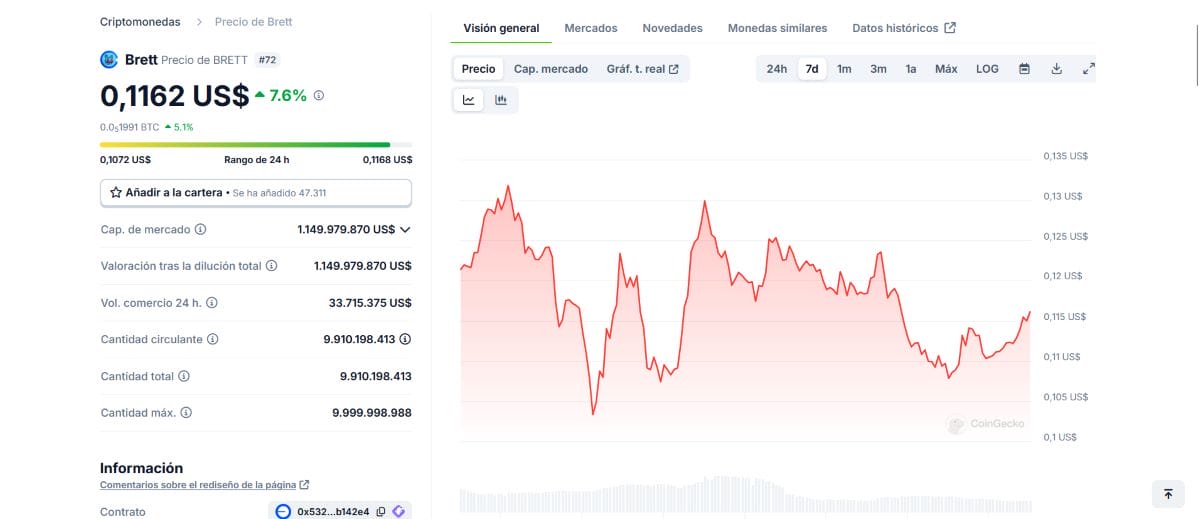Switch to candlestick chart view icon
1200x519 pixels.
(x=501, y=100)
